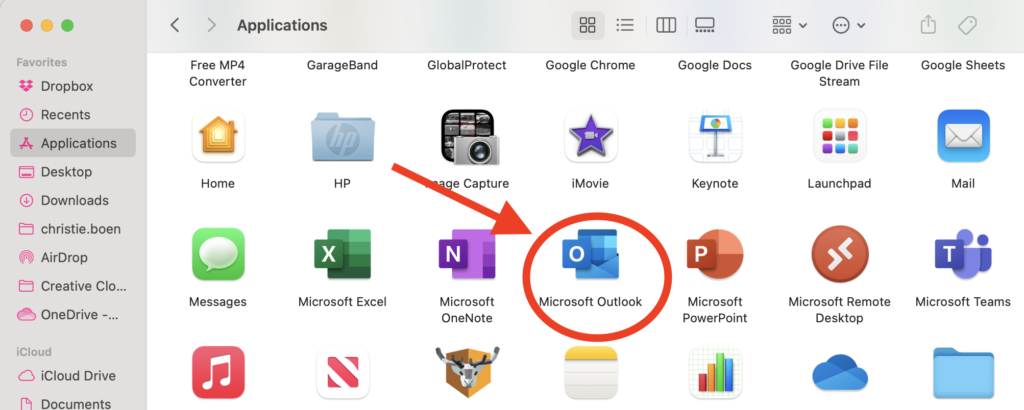The image size is (1024, 410).
Task: Click the Edit Tags button
Action: click(x=967, y=25)
